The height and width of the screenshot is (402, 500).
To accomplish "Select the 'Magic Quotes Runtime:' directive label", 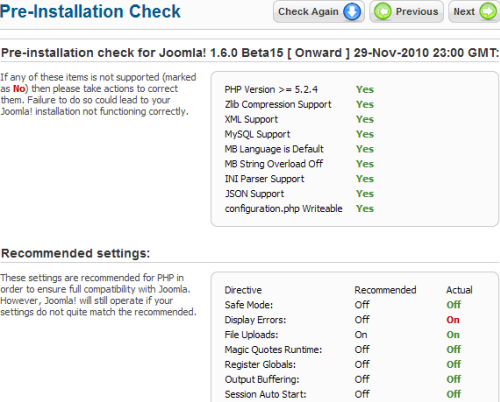I will [273, 349].
